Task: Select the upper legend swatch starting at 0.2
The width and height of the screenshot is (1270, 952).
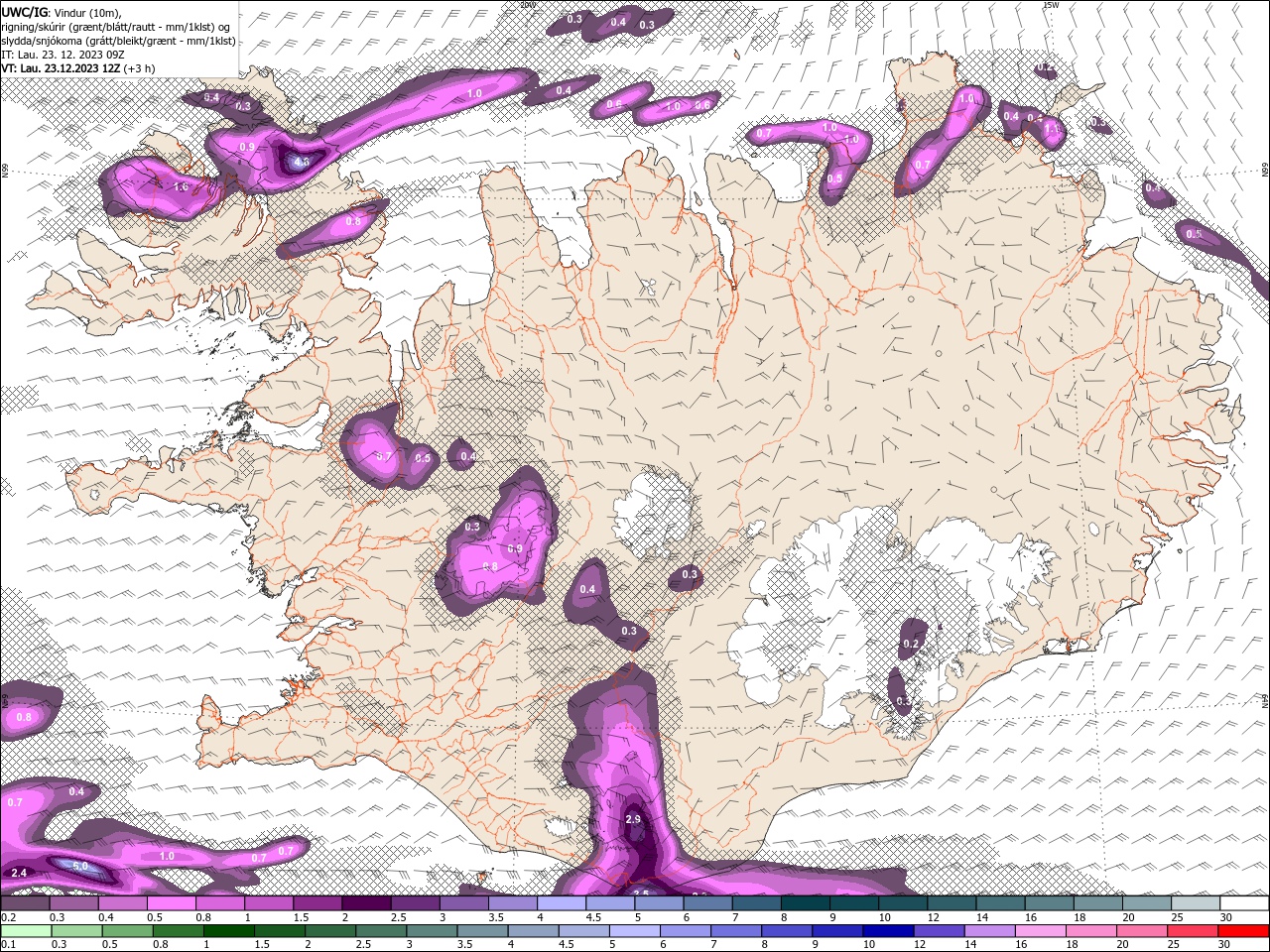Action: (x=25, y=903)
